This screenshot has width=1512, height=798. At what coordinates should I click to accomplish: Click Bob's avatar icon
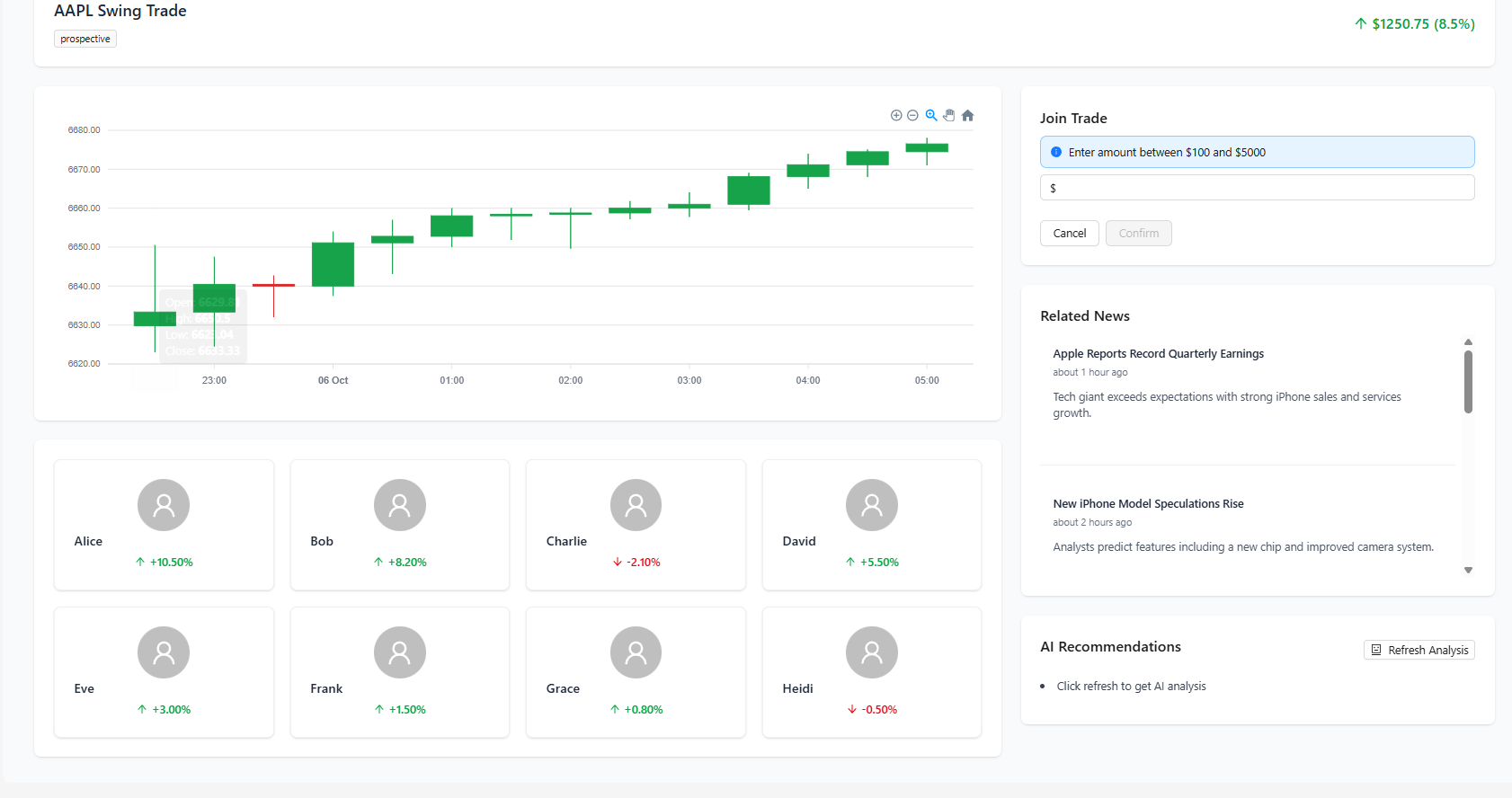click(400, 505)
